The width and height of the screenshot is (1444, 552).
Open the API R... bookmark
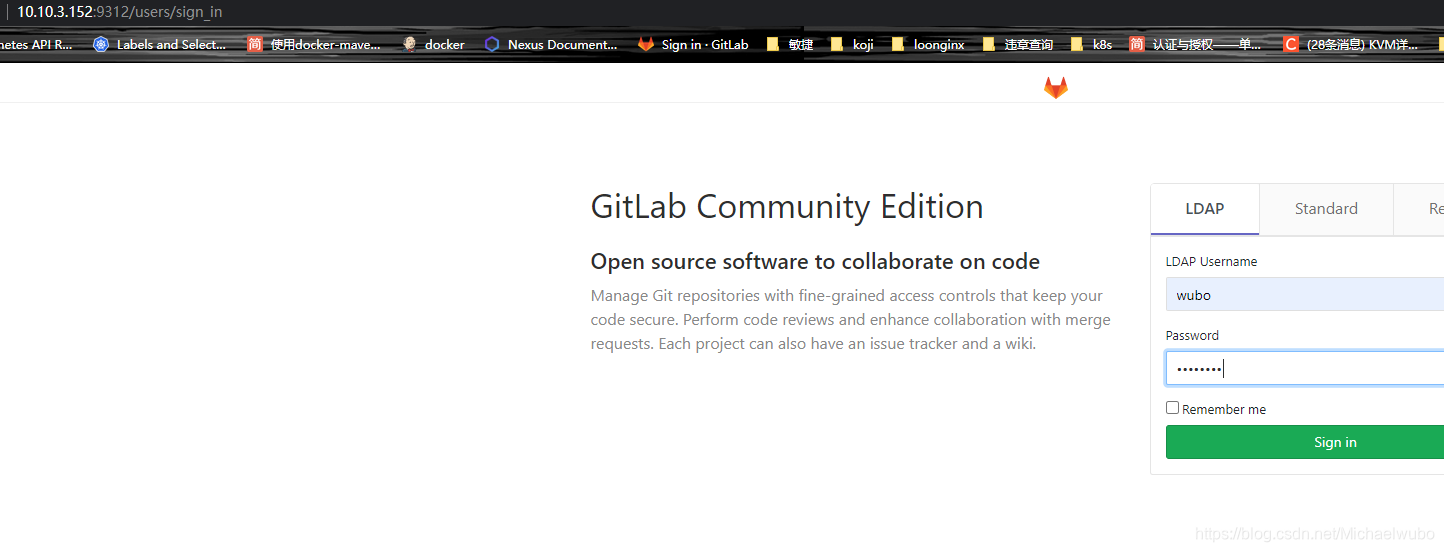coord(36,44)
